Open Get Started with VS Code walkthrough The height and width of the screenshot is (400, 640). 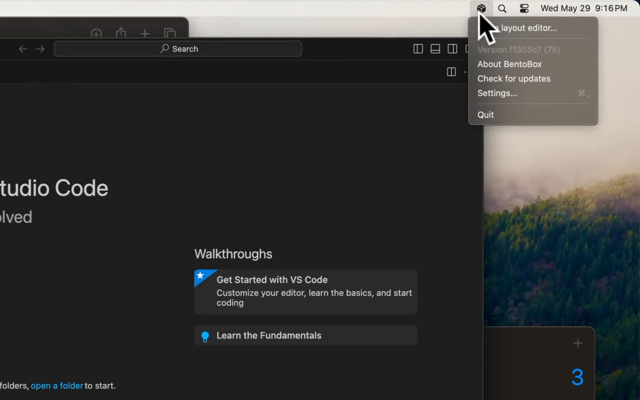[306, 292]
